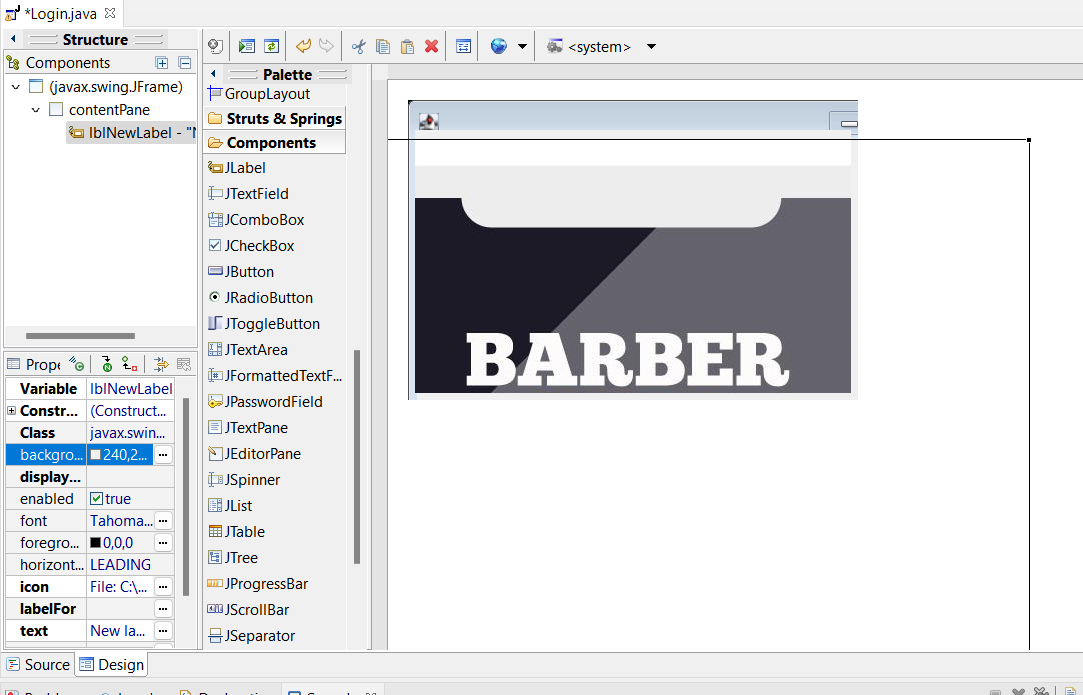Click the palette vertical scrollbar

point(357,457)
